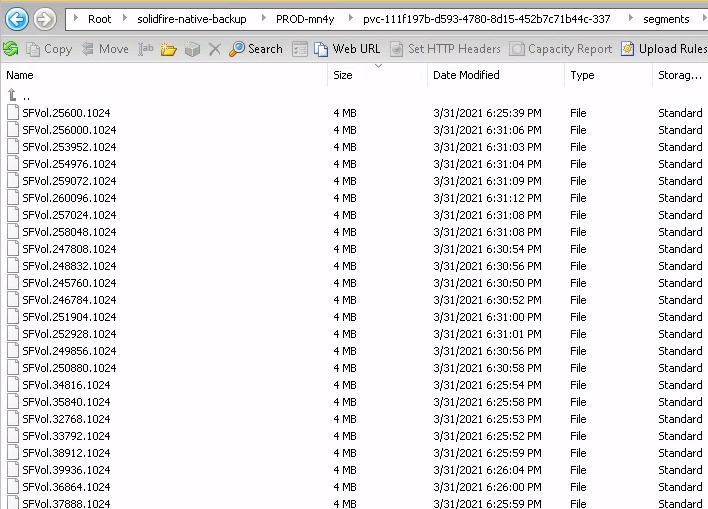The image size is (708, 509).
Task: Select file SFVol.256000.1024
Action: click(69, 130)
